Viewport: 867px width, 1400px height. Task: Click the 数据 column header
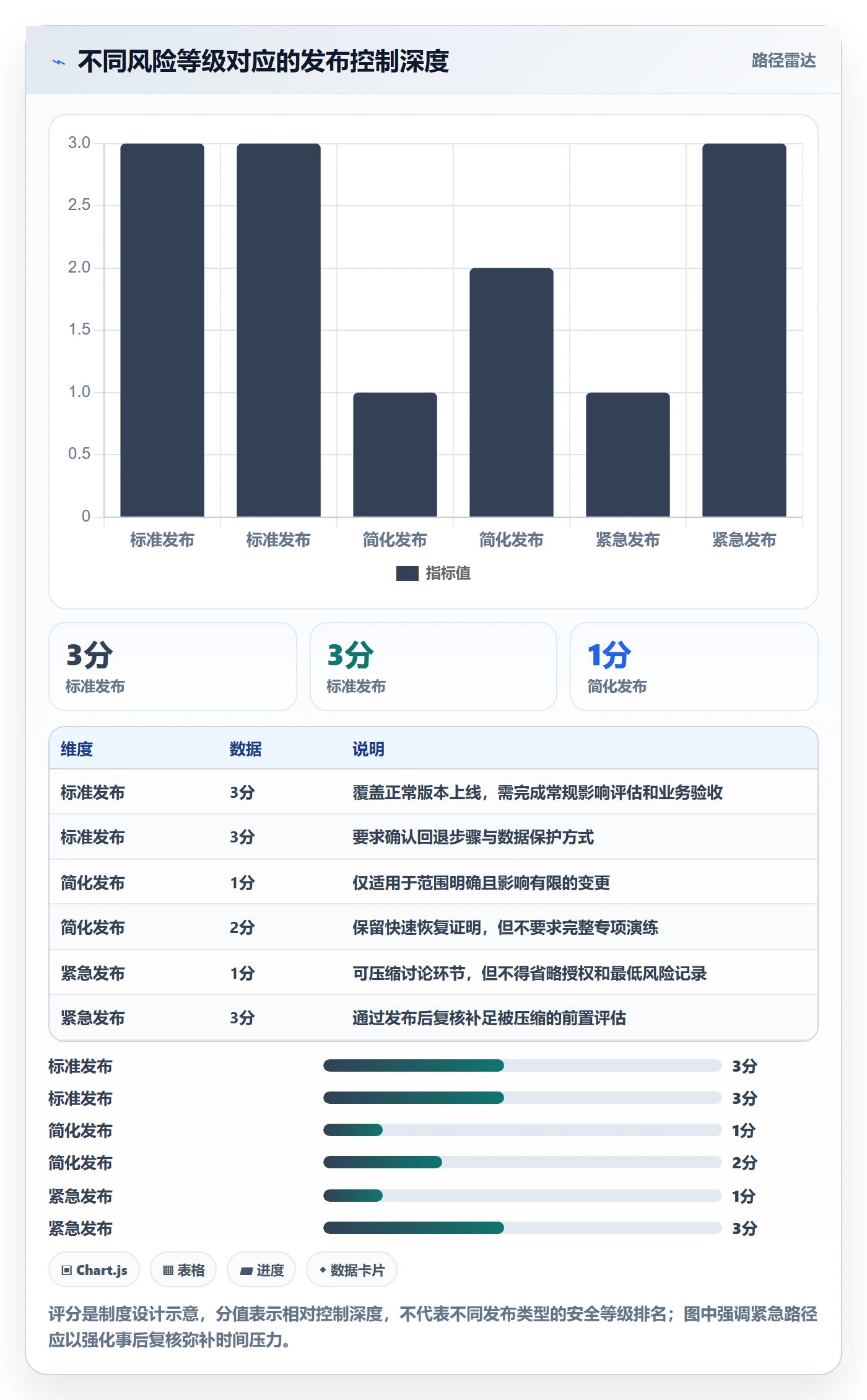point(246,749)
